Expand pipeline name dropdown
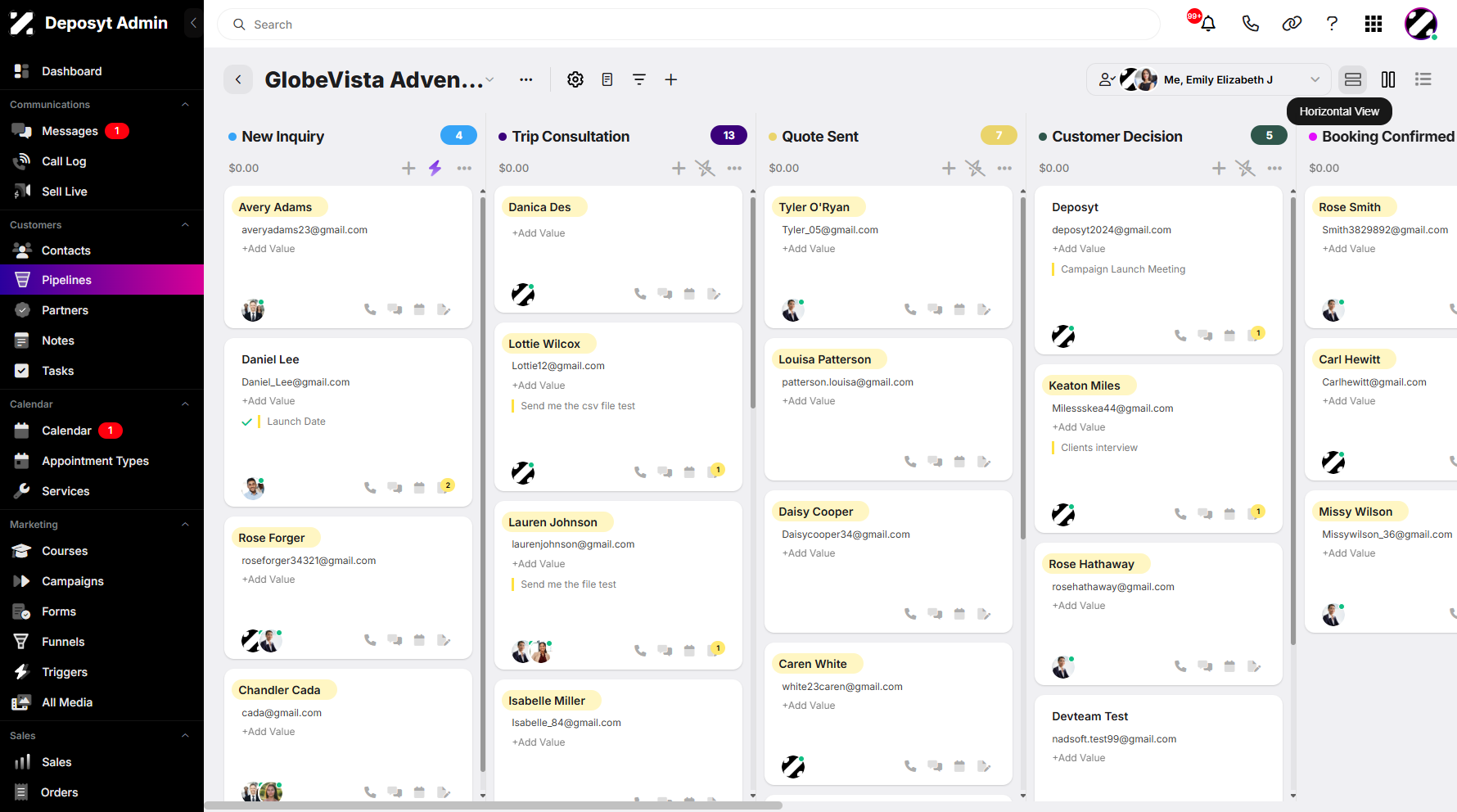This screenshot has width=1457, height=812. tap(489, 79)
